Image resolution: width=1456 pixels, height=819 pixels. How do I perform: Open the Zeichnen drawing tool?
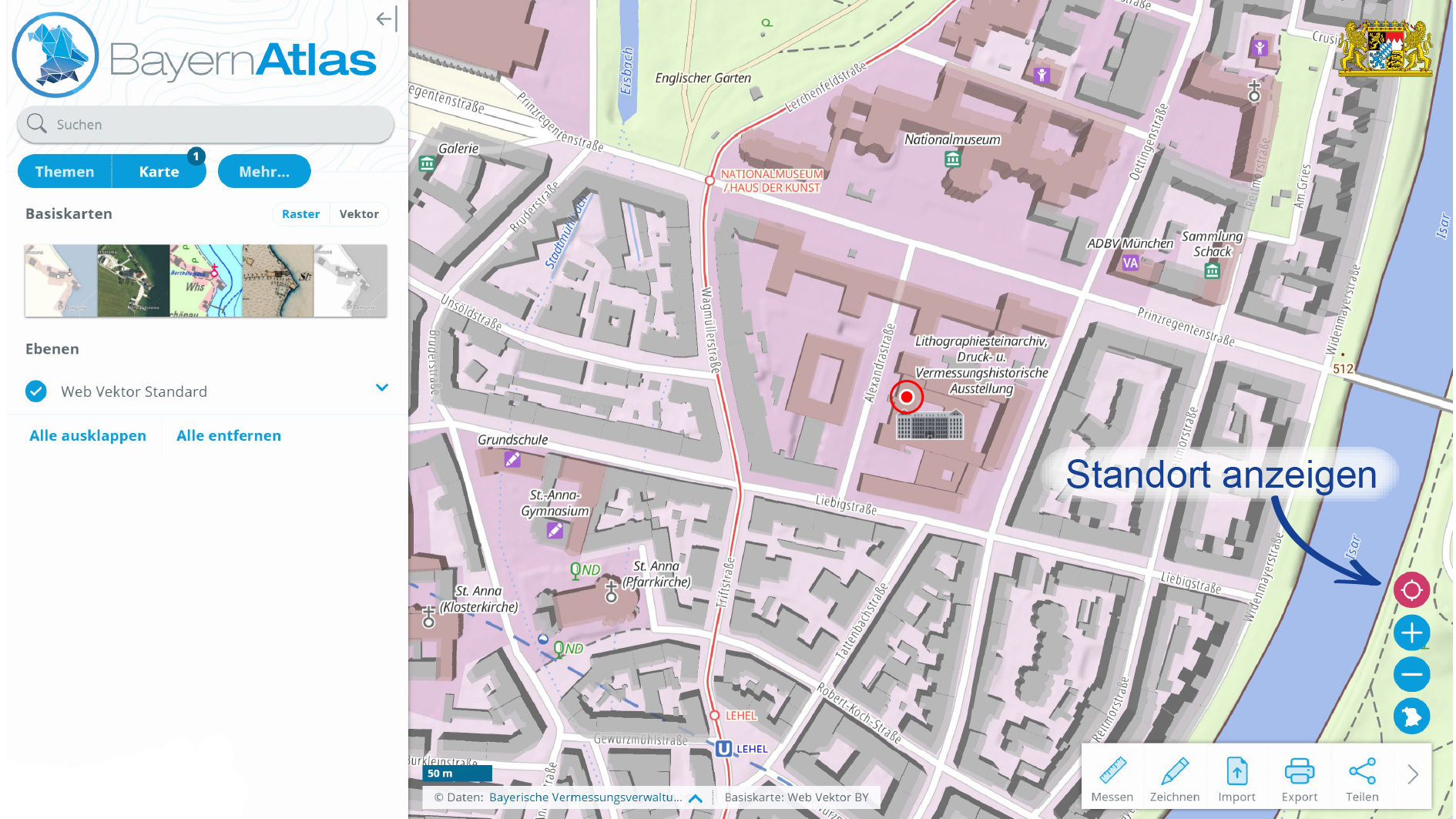pyautogui.click(x=1175, y=778)
